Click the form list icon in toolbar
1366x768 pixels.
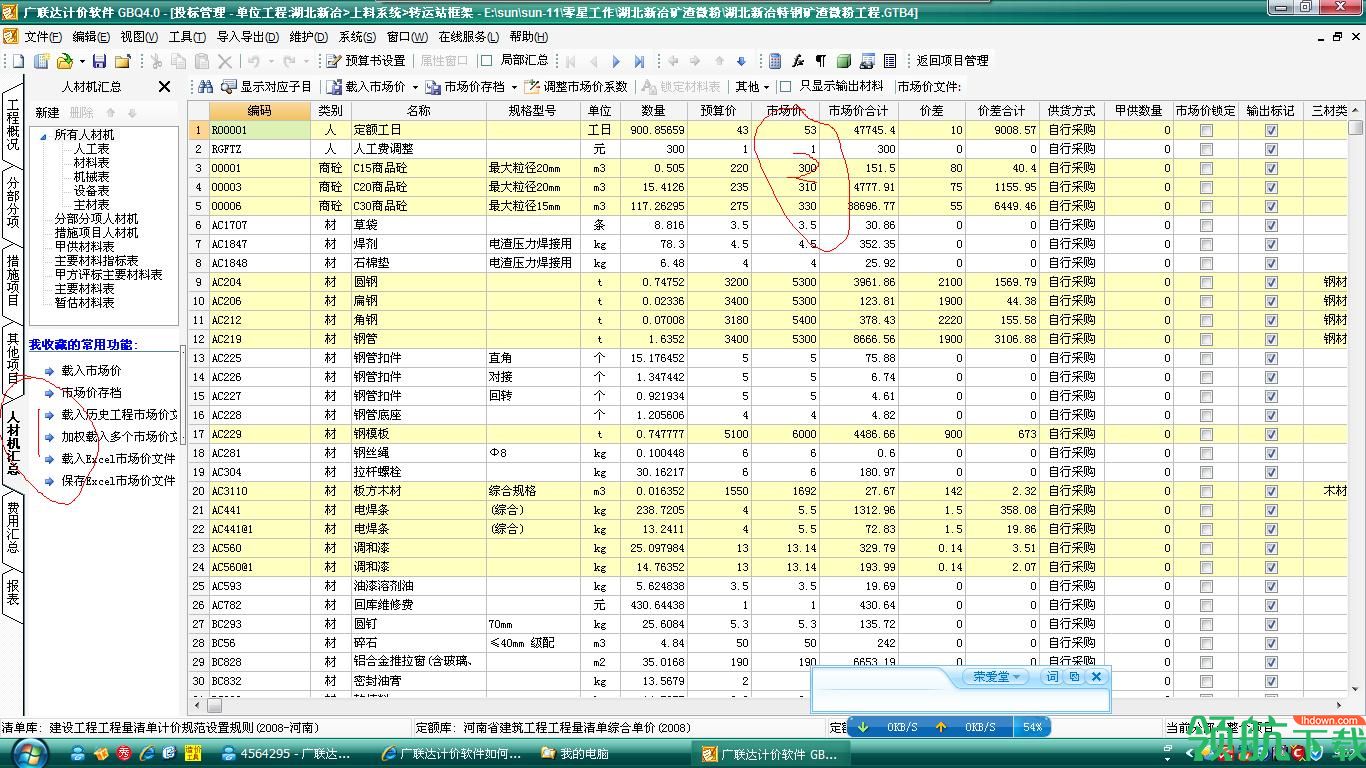point(890,61)
